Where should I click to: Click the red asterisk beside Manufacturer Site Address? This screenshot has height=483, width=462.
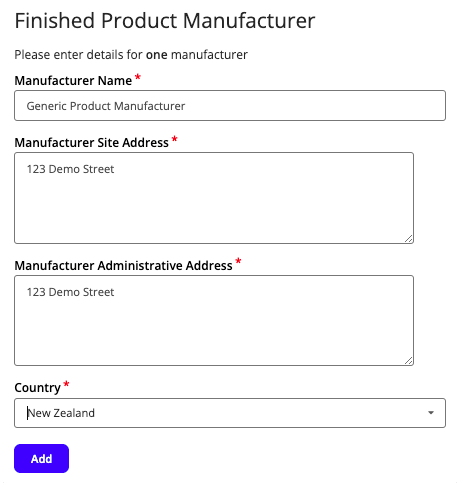click(174, 139)
